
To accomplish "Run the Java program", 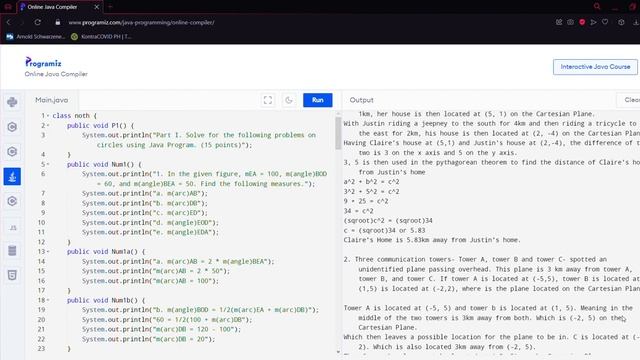I will 318,100.
